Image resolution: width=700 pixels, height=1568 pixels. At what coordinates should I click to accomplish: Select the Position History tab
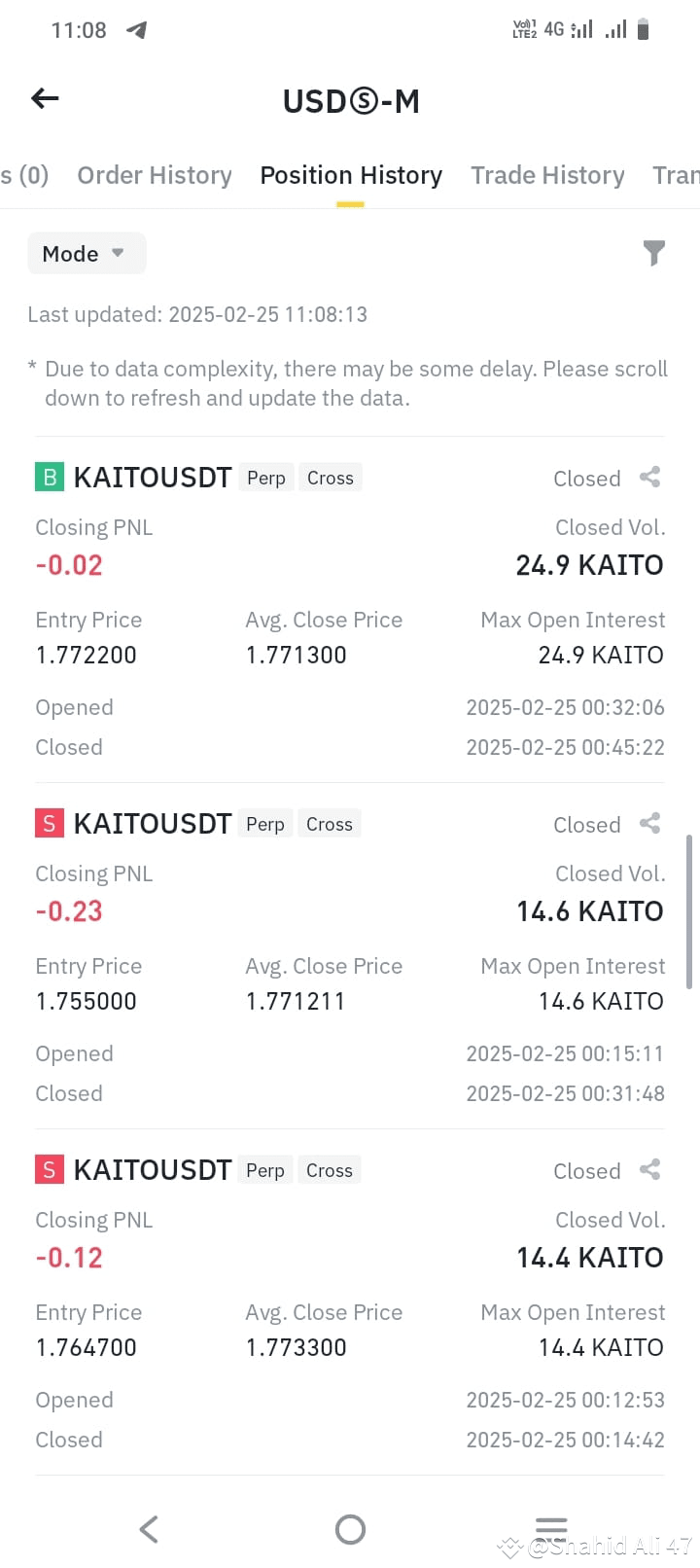click(351, 175)
